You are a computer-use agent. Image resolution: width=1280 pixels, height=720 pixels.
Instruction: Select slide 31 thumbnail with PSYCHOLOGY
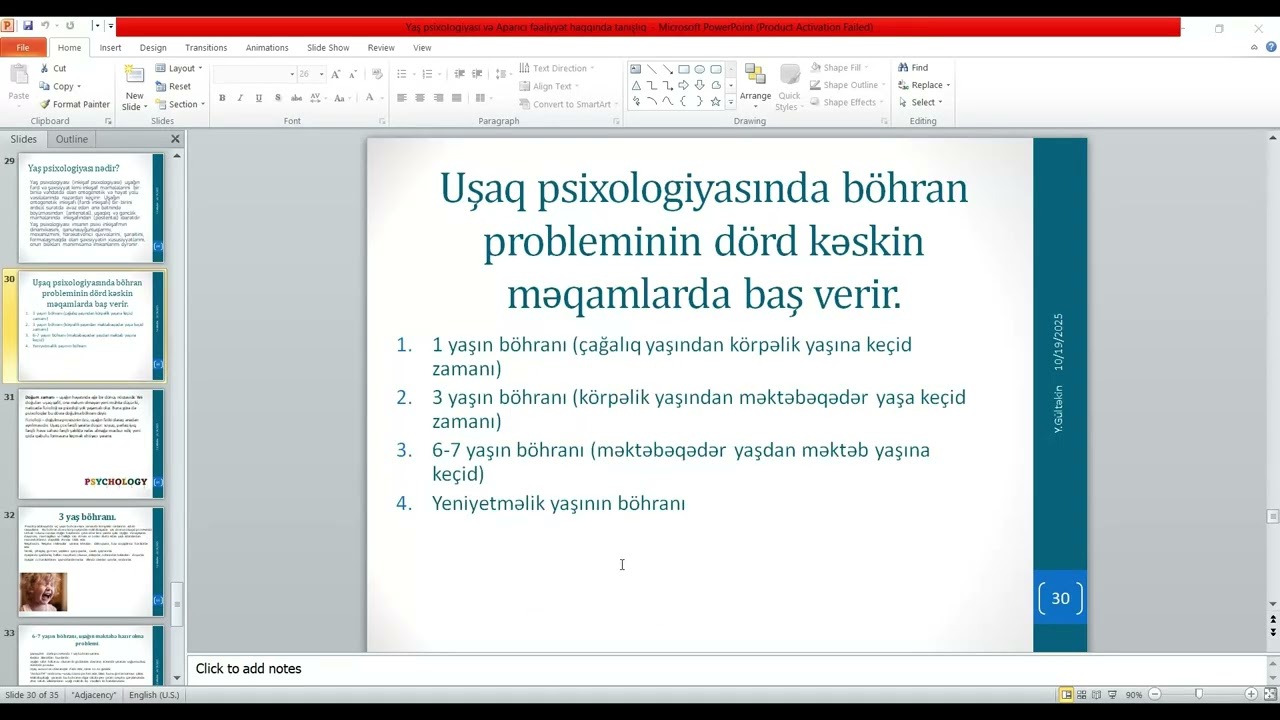coord(91,444)
